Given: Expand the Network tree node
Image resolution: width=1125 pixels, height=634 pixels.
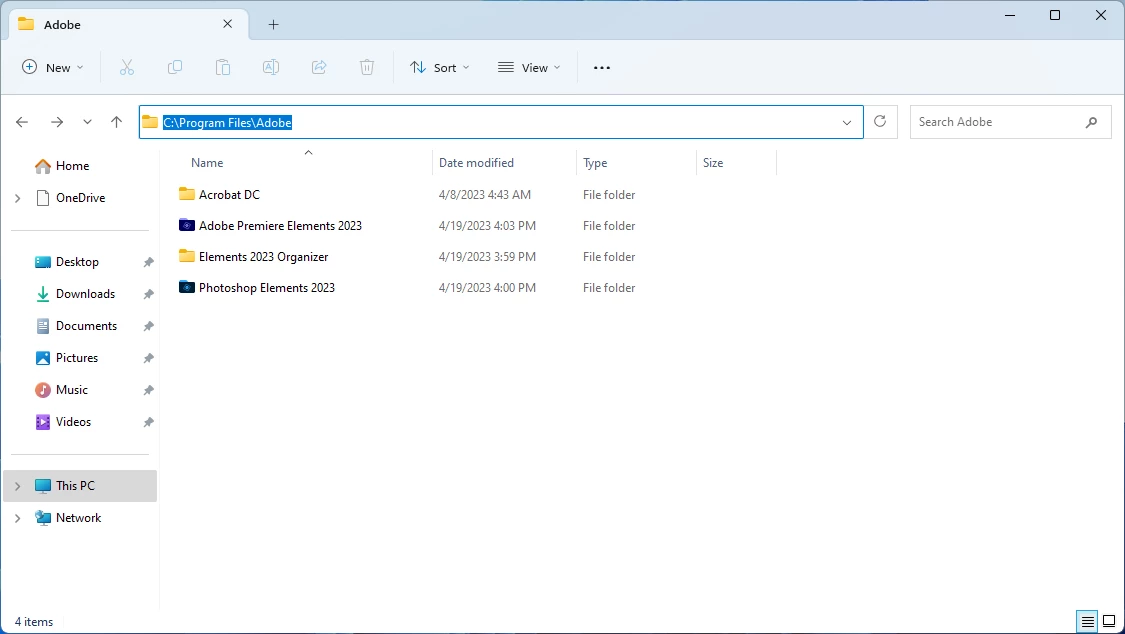Looking at the screenshot, I should tap(17, 518).
